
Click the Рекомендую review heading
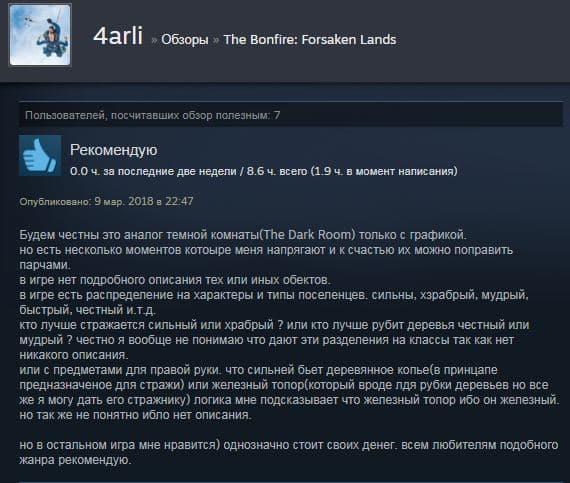[x=113, y=150]
